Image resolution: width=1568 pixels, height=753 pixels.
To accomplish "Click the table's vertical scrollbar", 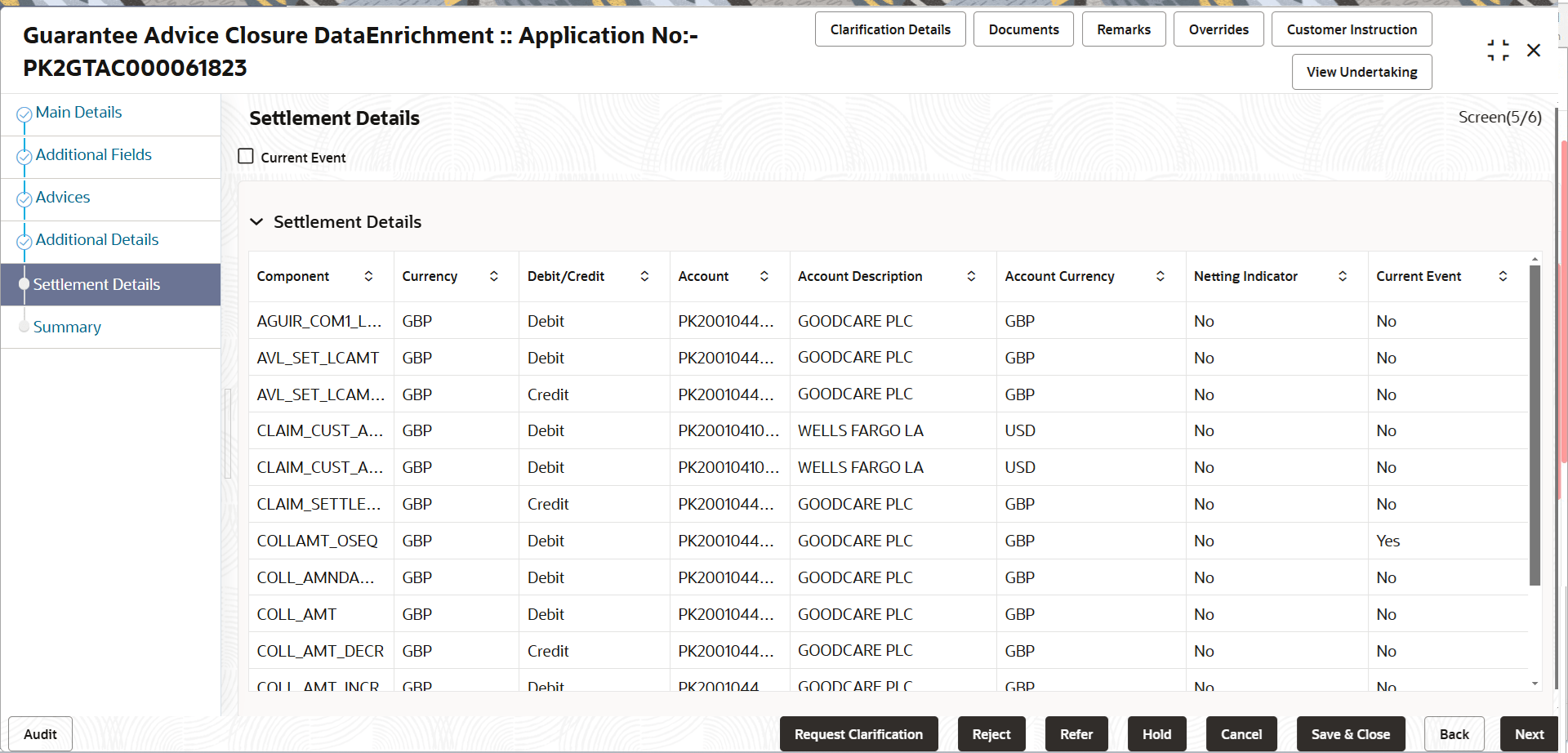I will (1535, 425).
